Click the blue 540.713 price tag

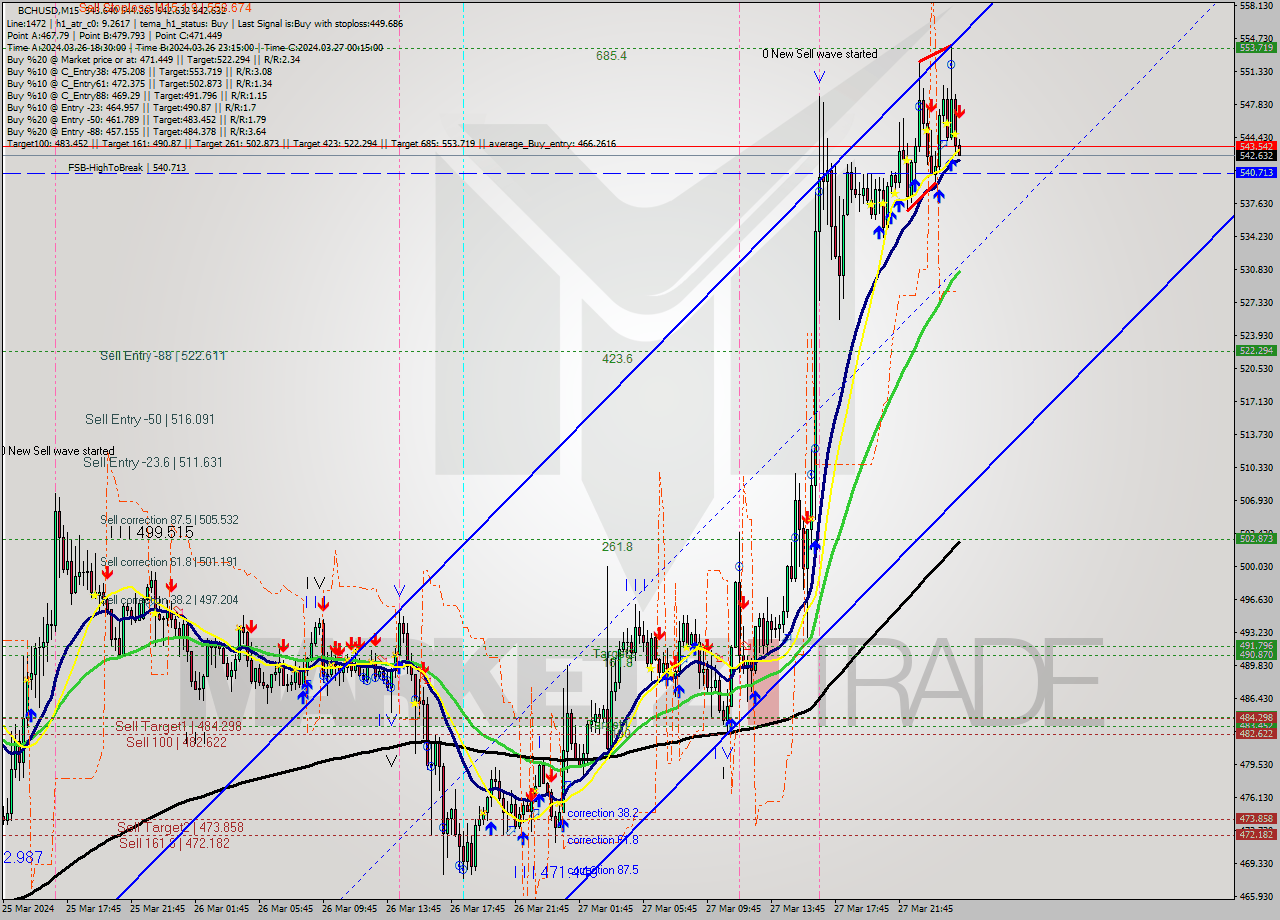pos(1256,173)
